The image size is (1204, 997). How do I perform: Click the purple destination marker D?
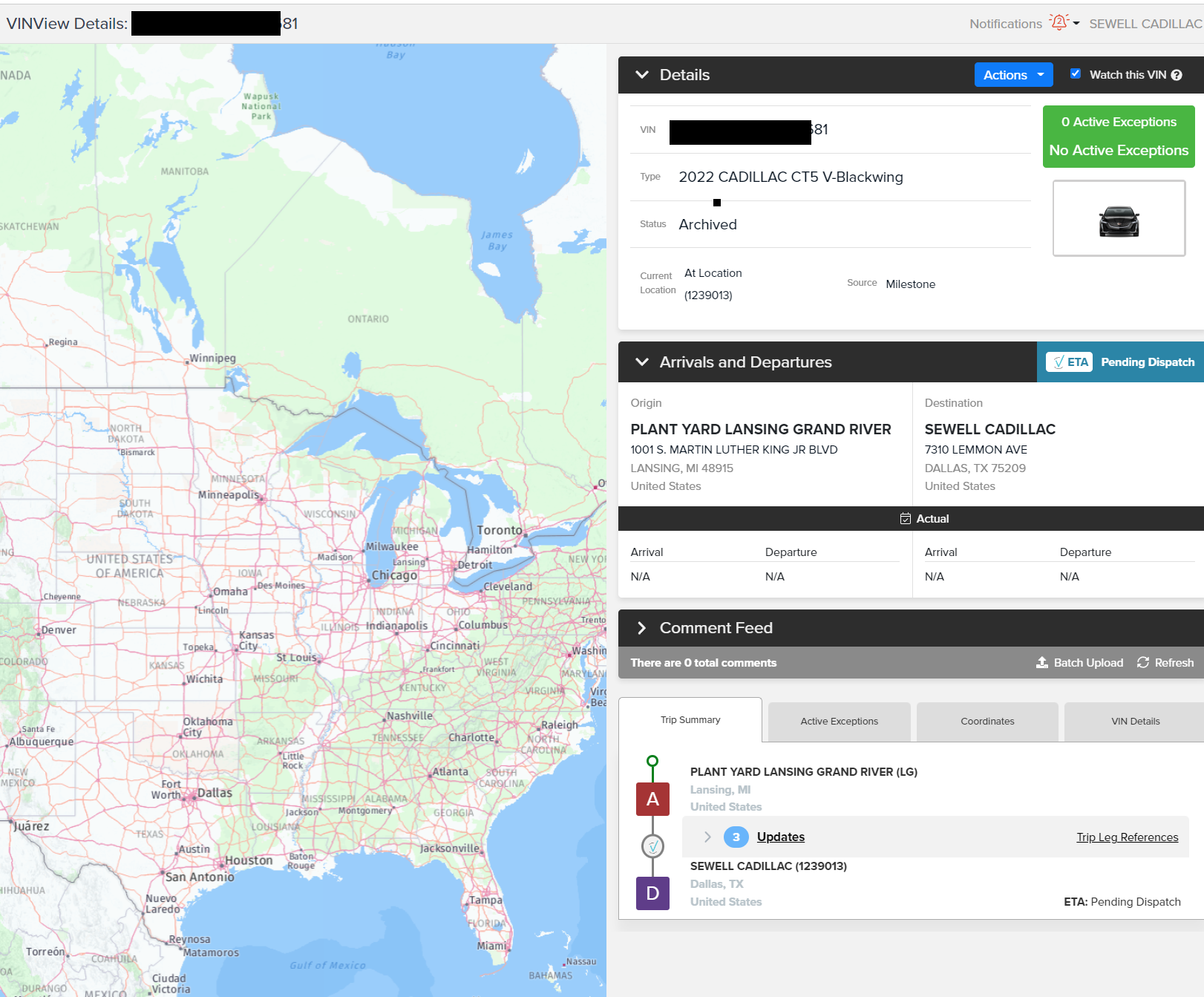click(x=652, y=893)
